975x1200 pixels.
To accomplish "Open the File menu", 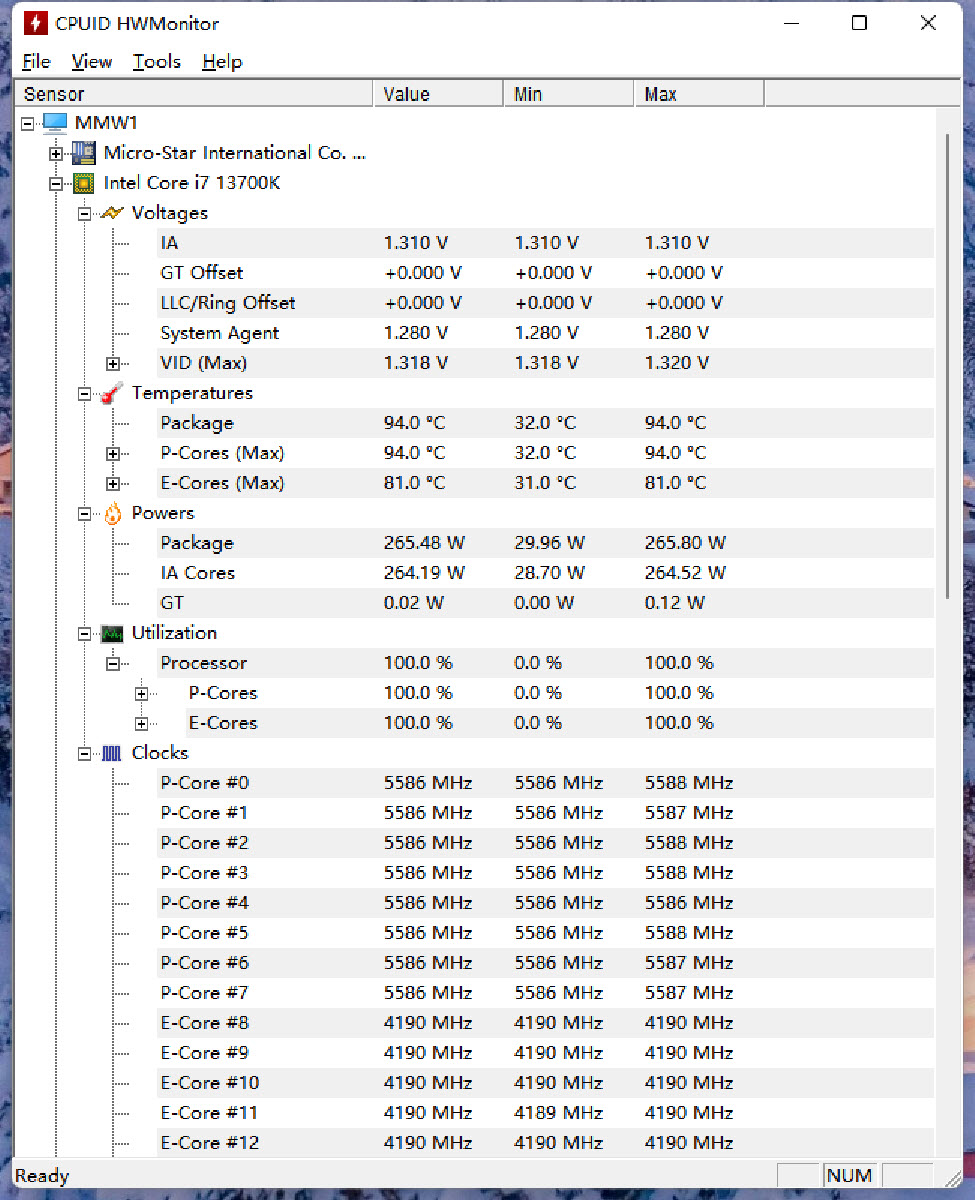I will coord(36,62).
